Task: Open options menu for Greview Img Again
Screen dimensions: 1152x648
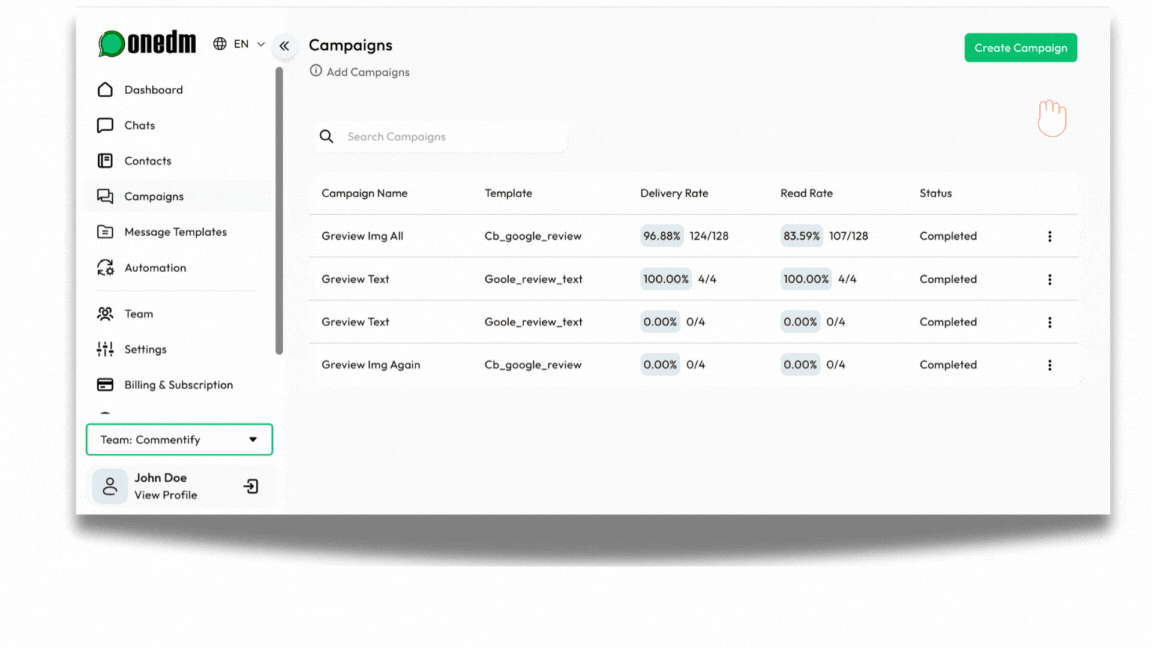Action: 1049,365
